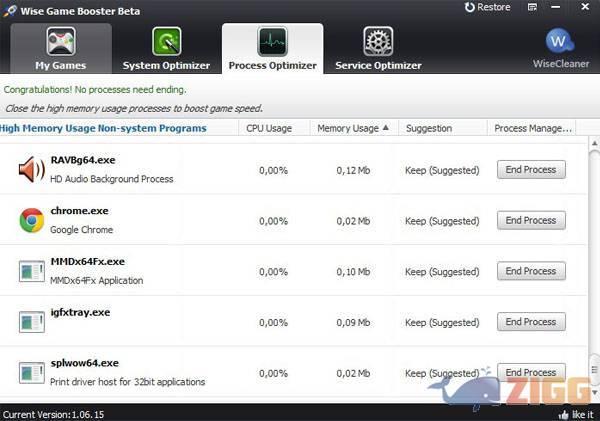Select the MMDx64Fx.exe process icon
The image size is (600, 421).
tap(32, 271)
